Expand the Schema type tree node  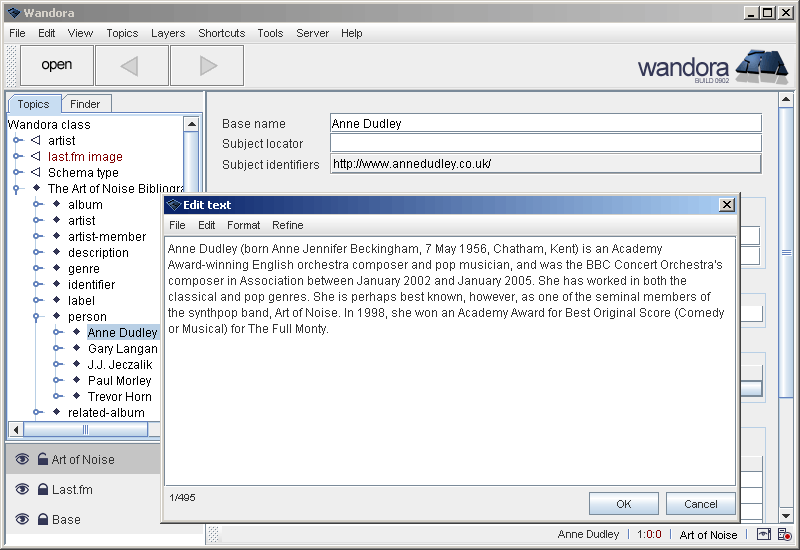pyautogui.click(x=17, y=173)
